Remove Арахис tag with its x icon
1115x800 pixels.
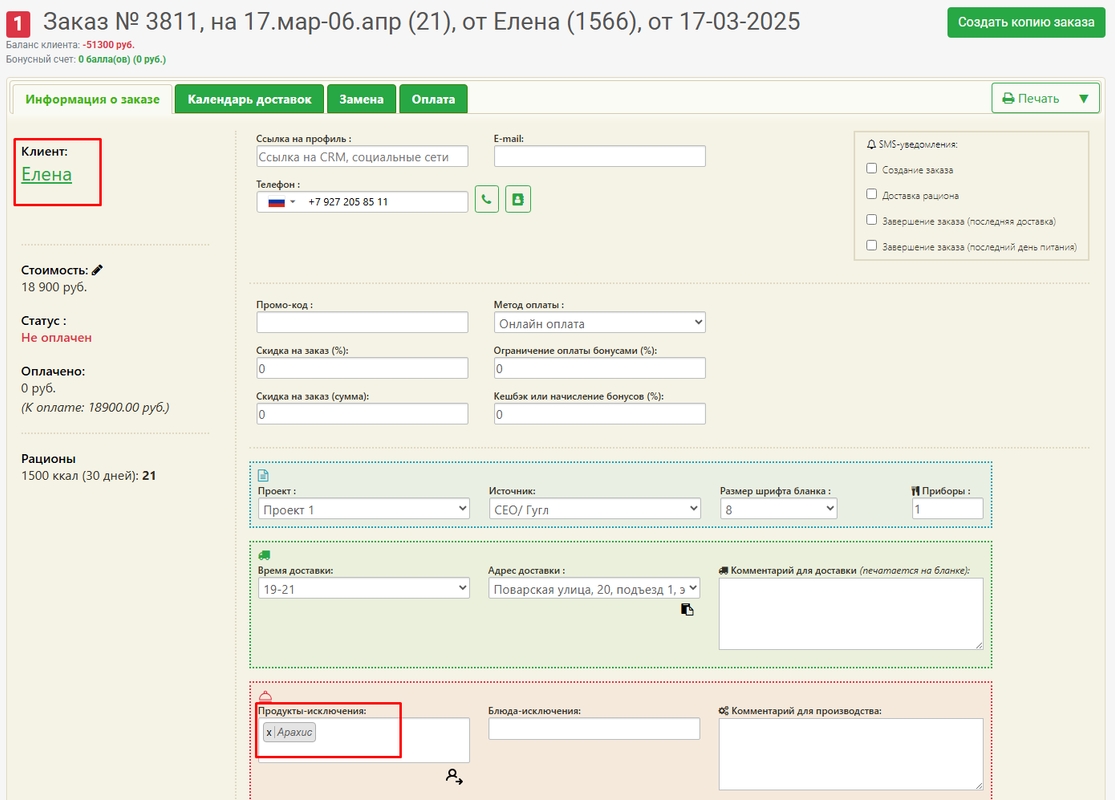pyautogui.click(x=269, y=733)
